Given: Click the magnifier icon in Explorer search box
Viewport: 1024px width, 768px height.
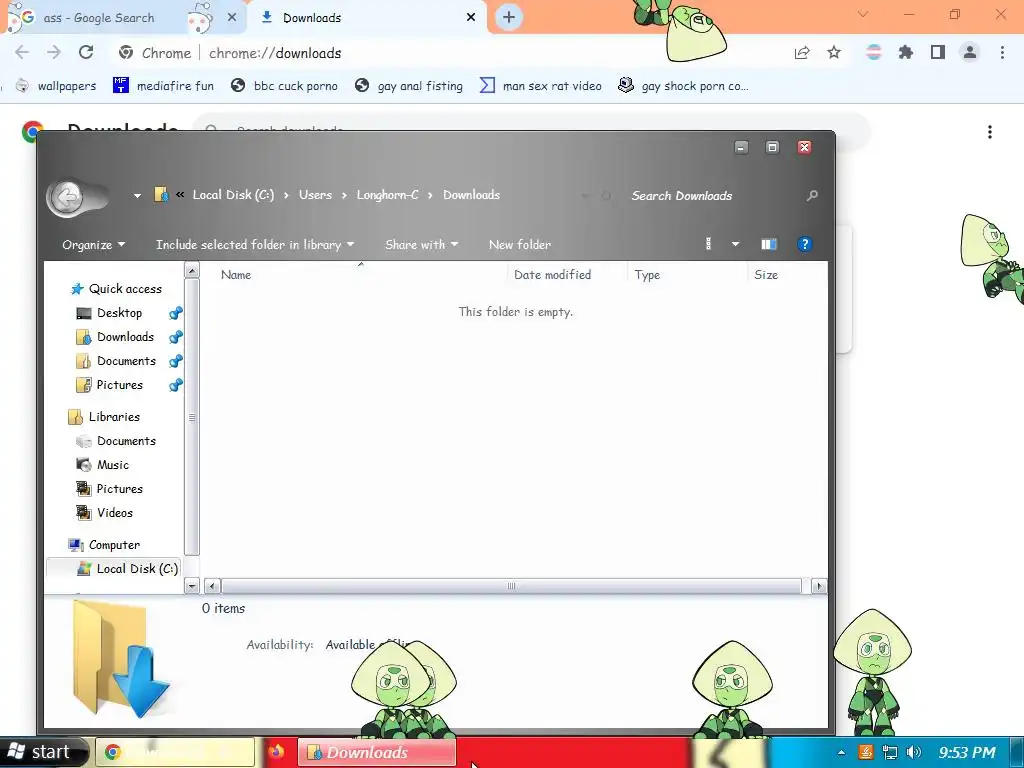Looking at the screenshot, I should click(812, 195).
